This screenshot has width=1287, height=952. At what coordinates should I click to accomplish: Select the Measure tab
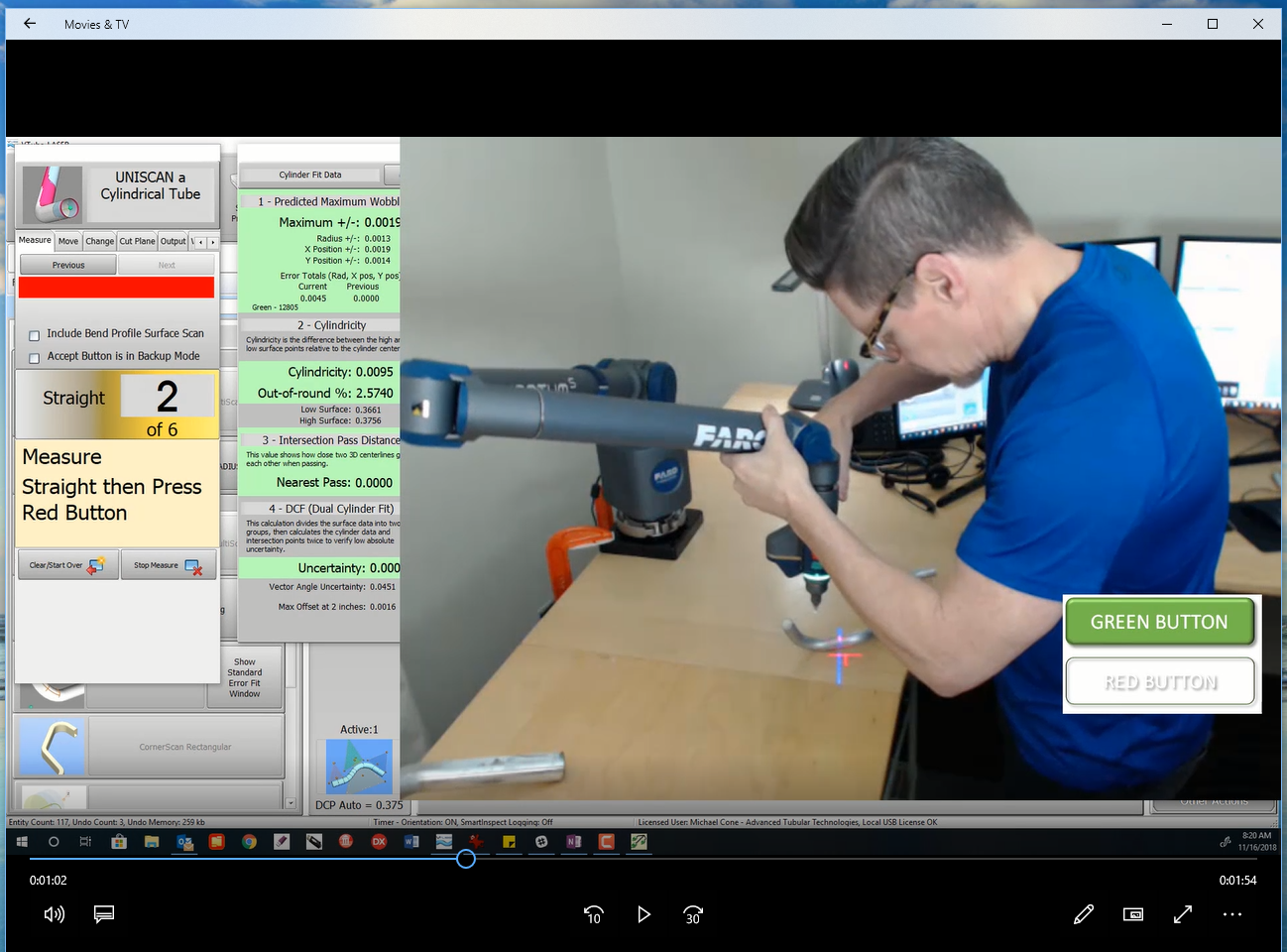click(35, 241)
